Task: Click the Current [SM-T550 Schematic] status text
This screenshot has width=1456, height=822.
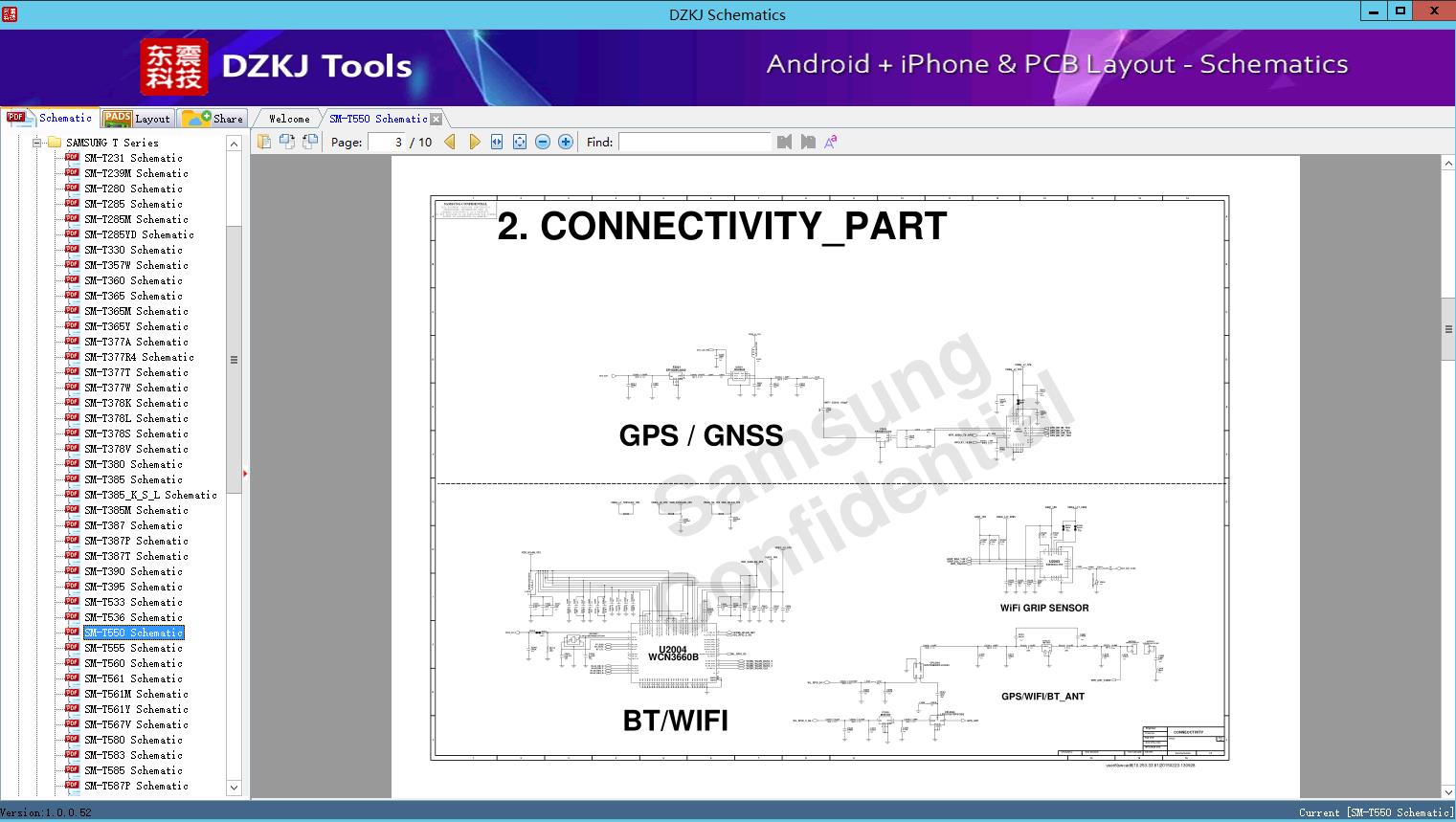Action: pos(1376,812)
